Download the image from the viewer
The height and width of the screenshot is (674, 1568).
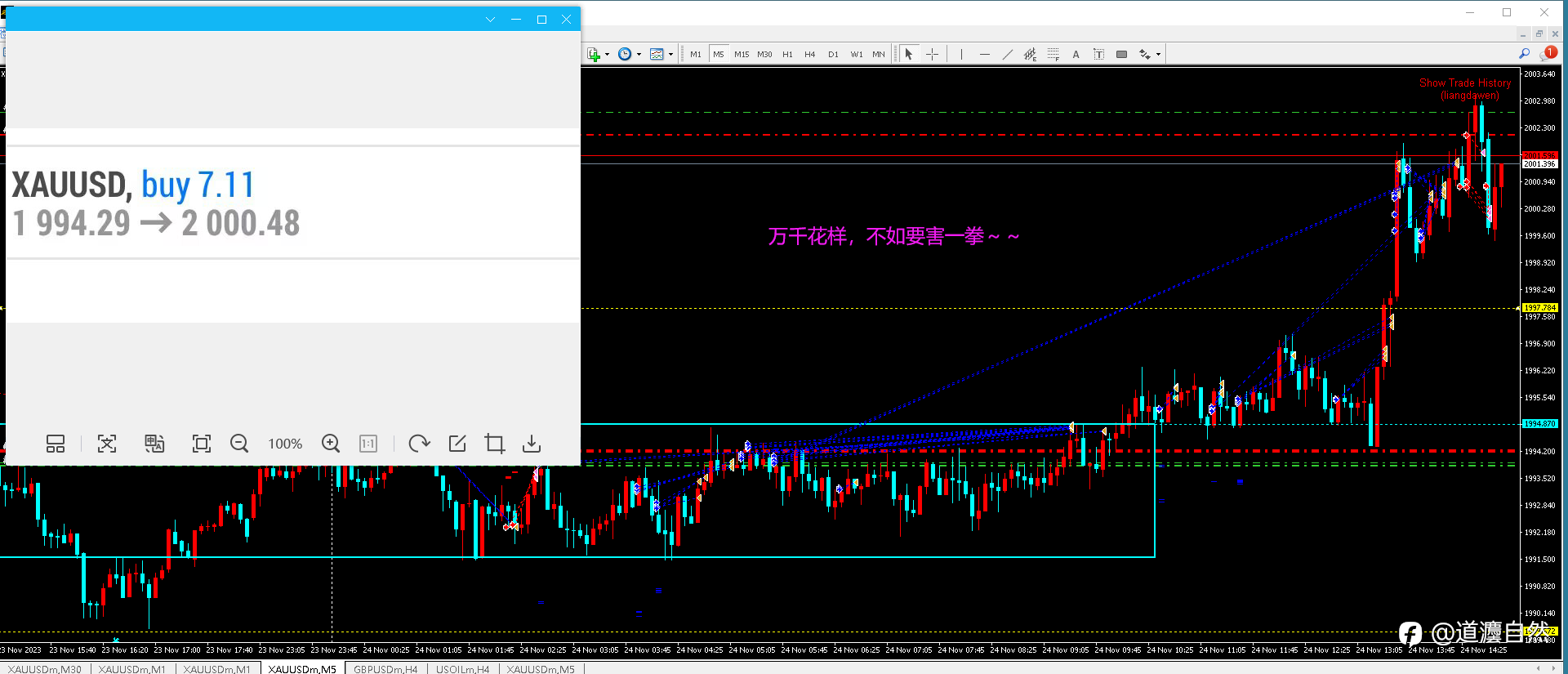pos(532,443)
